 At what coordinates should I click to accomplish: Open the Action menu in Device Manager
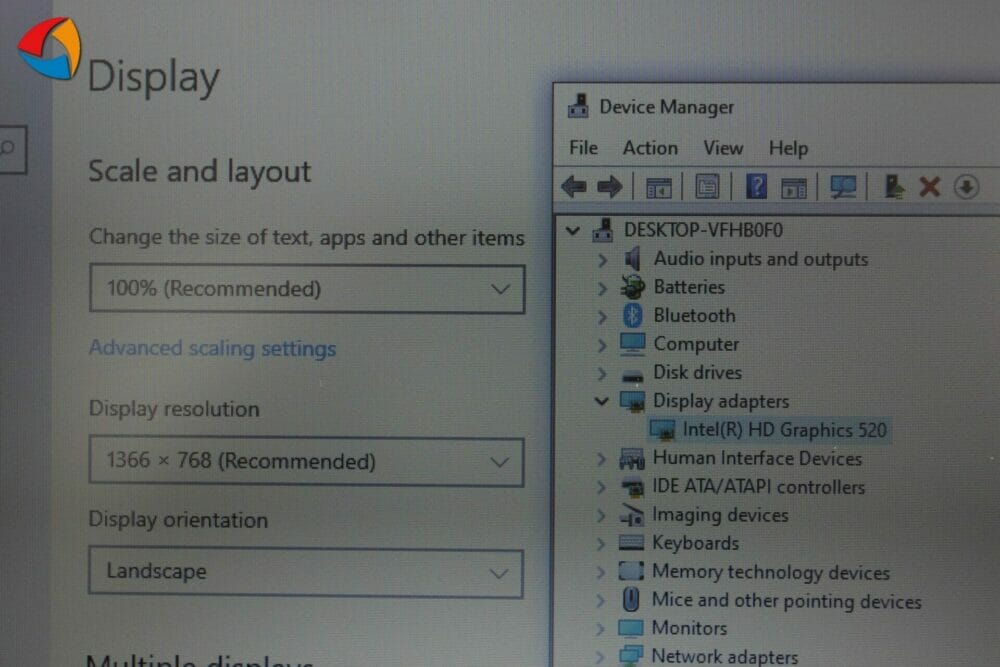[651, 148]
